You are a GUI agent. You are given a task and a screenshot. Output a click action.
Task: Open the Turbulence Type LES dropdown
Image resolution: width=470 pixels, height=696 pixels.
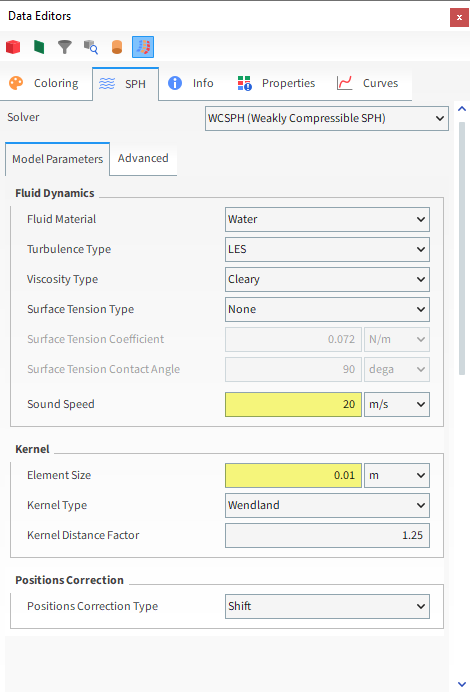(327, 249)
